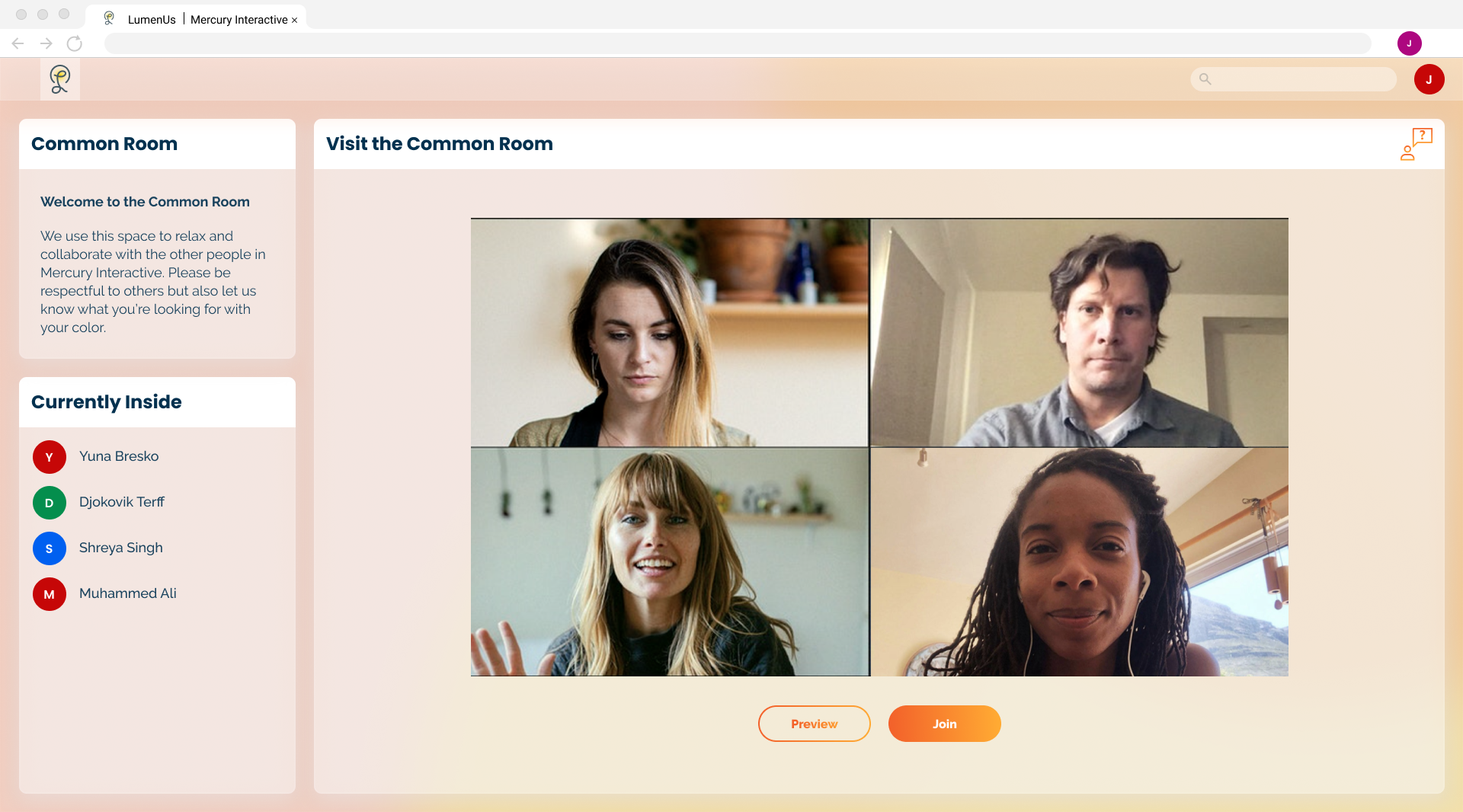The height and width of the screenshot is (812, 1463).
Task: Go forward using the browser forward arrow
Action: pos(46,43)
